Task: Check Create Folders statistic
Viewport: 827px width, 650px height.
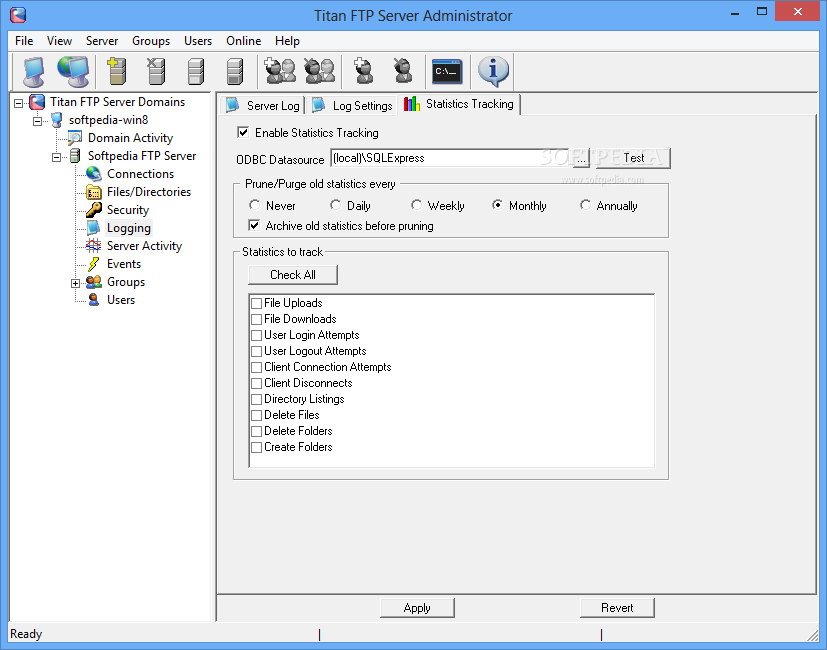Action: [256, 447]
